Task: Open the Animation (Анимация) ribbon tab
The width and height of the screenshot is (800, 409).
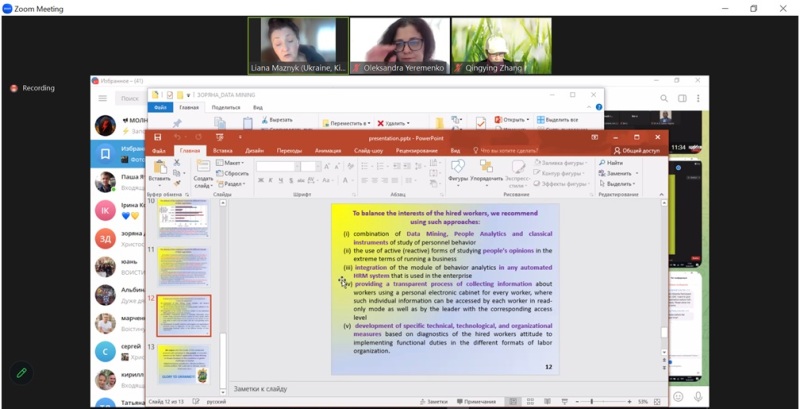Action: point(327,151)
